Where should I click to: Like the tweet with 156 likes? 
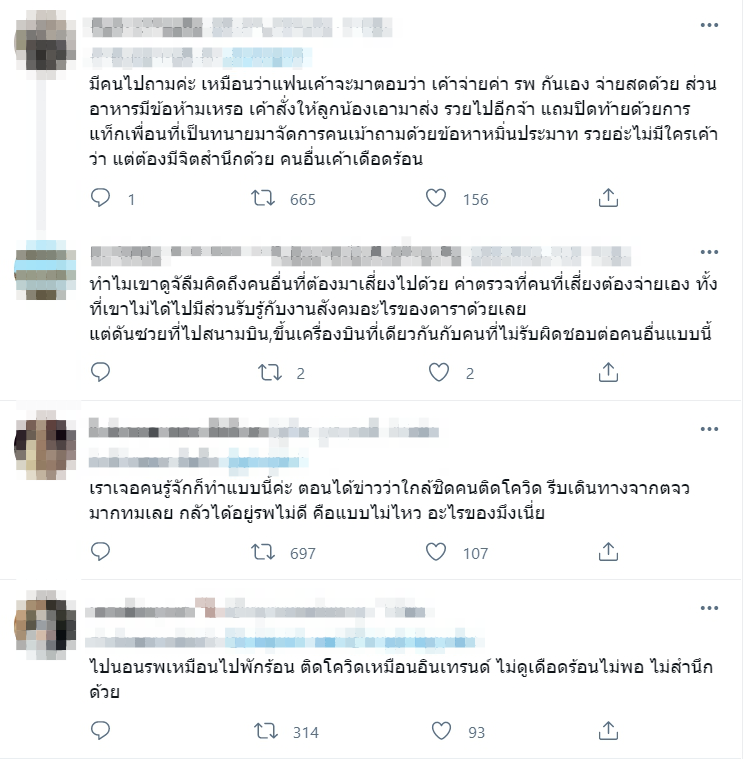pos(436,198)
